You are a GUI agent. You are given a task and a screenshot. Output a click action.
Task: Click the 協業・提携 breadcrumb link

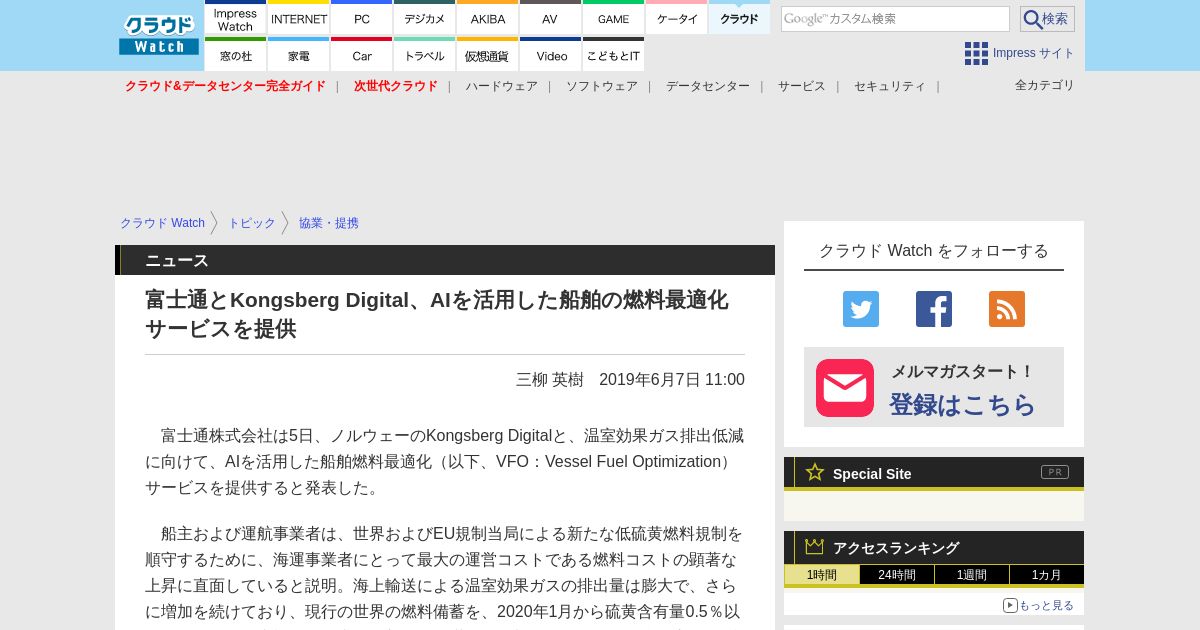click(329, 223)
